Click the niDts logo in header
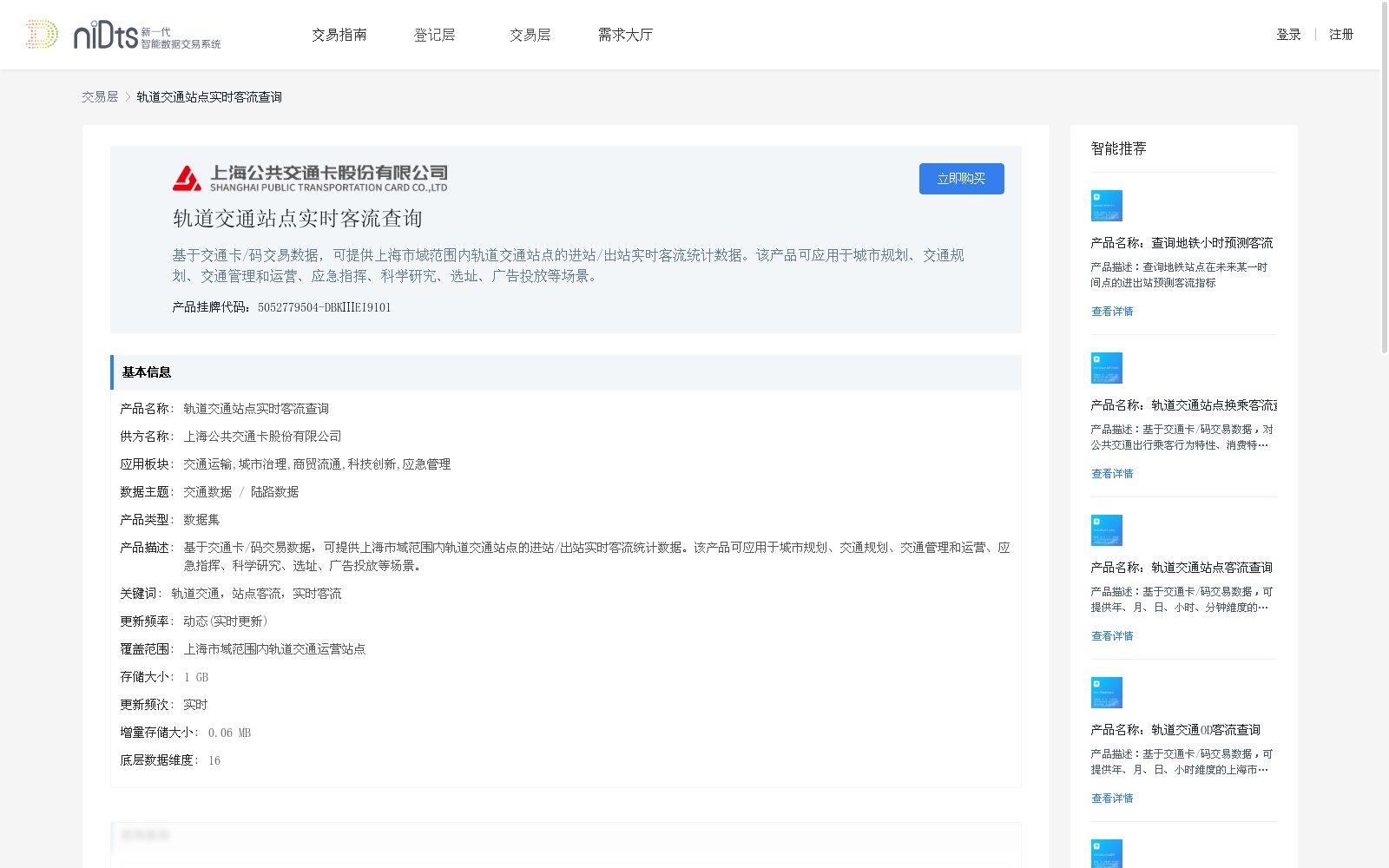This screenshot has width=1389, height=868. (123, 35)
